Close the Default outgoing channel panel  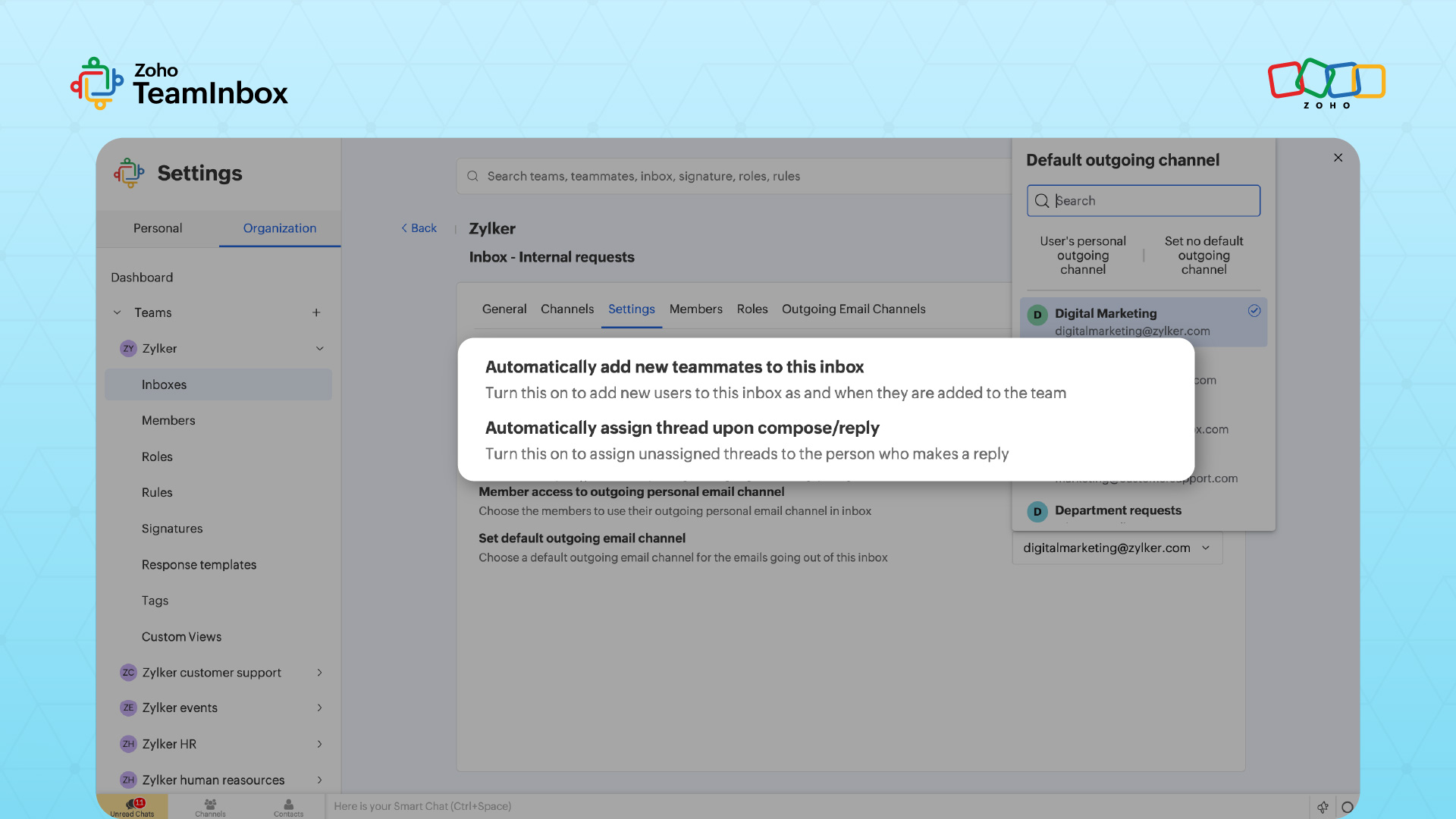click(1338, 158)
